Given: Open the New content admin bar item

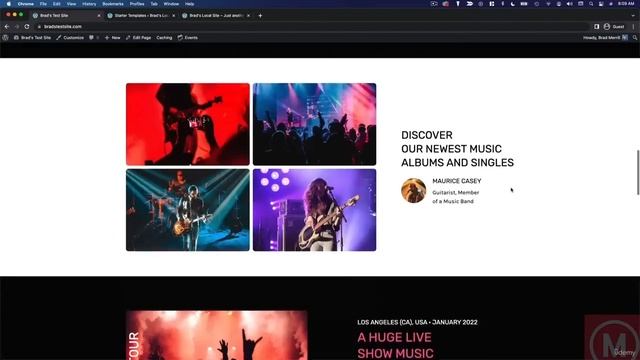Looking at the screenshot, I should point(112,38).
